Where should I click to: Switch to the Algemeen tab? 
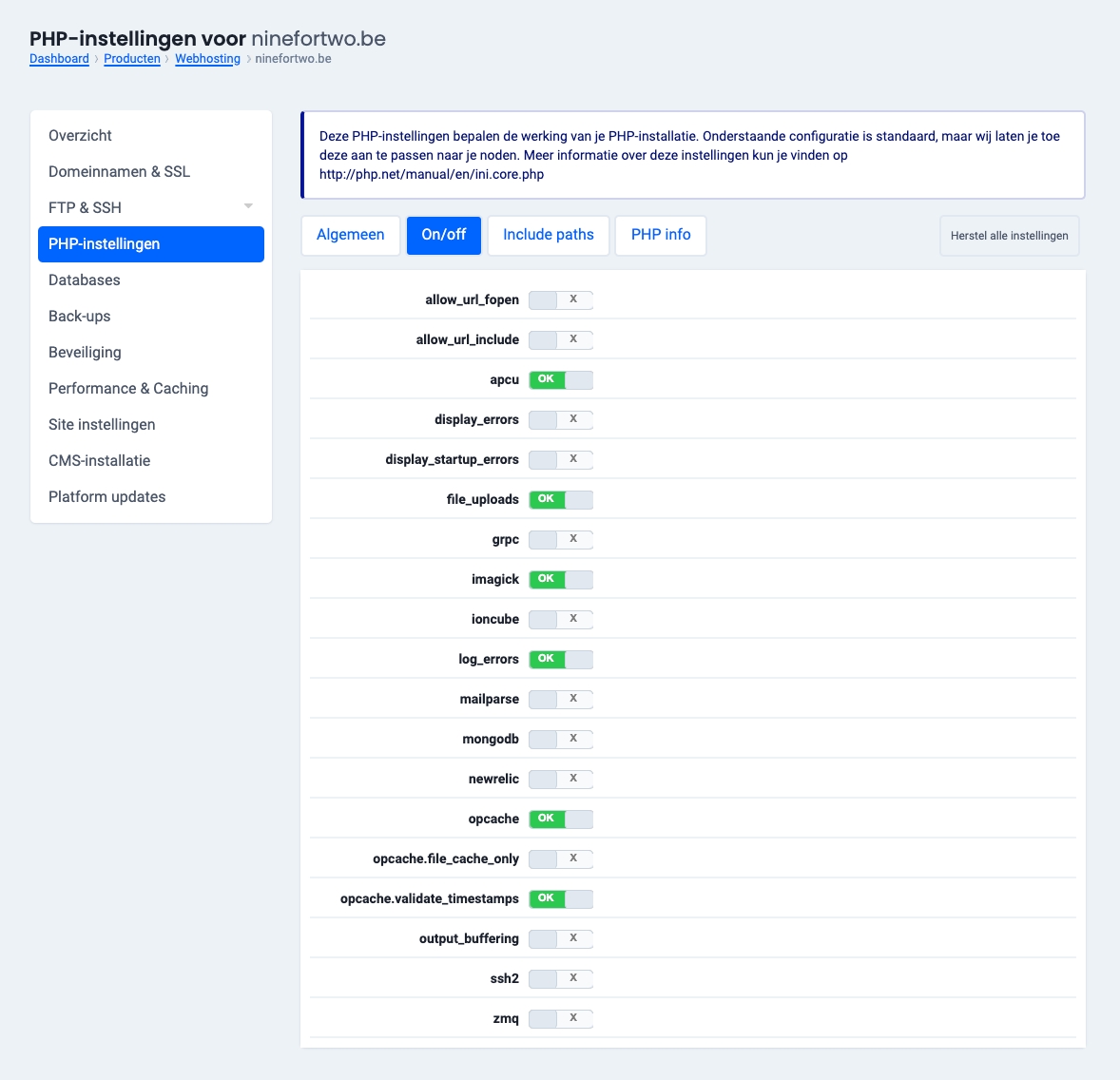point(351,236)
